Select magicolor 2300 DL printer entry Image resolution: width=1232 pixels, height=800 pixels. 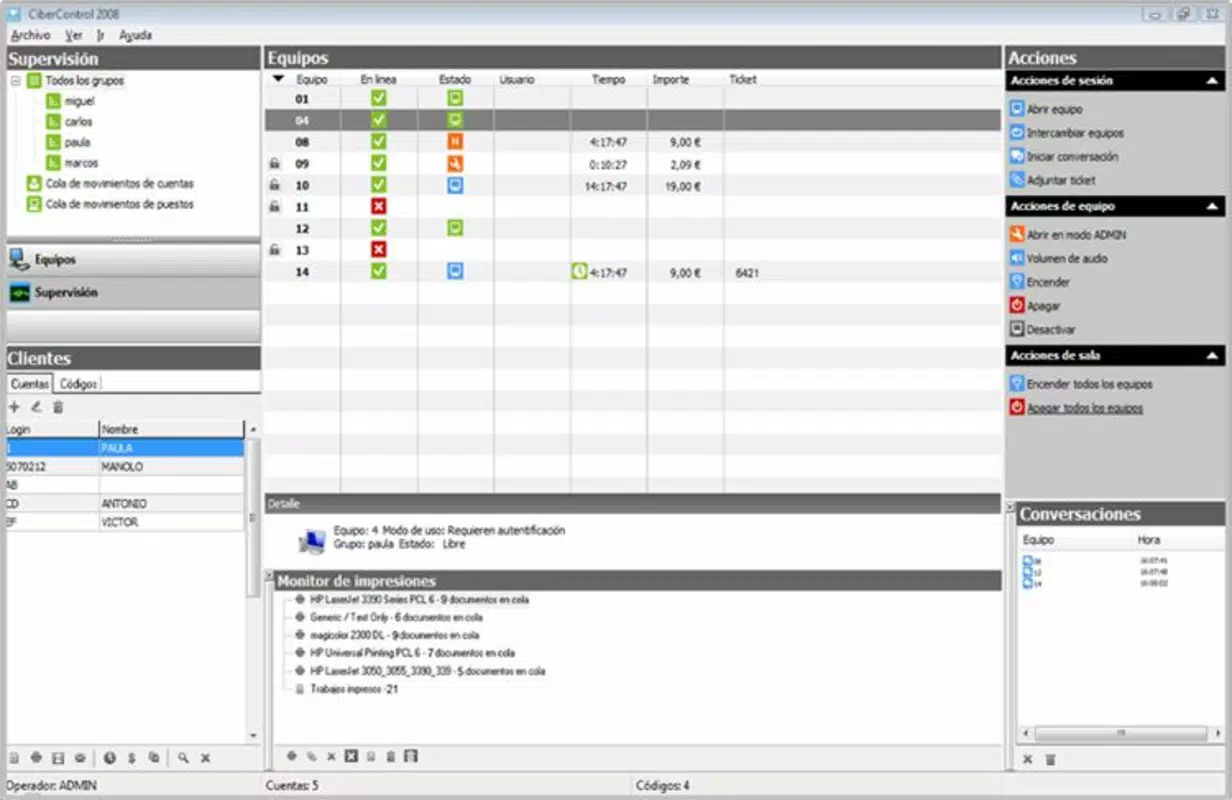(x=395, y=635)
